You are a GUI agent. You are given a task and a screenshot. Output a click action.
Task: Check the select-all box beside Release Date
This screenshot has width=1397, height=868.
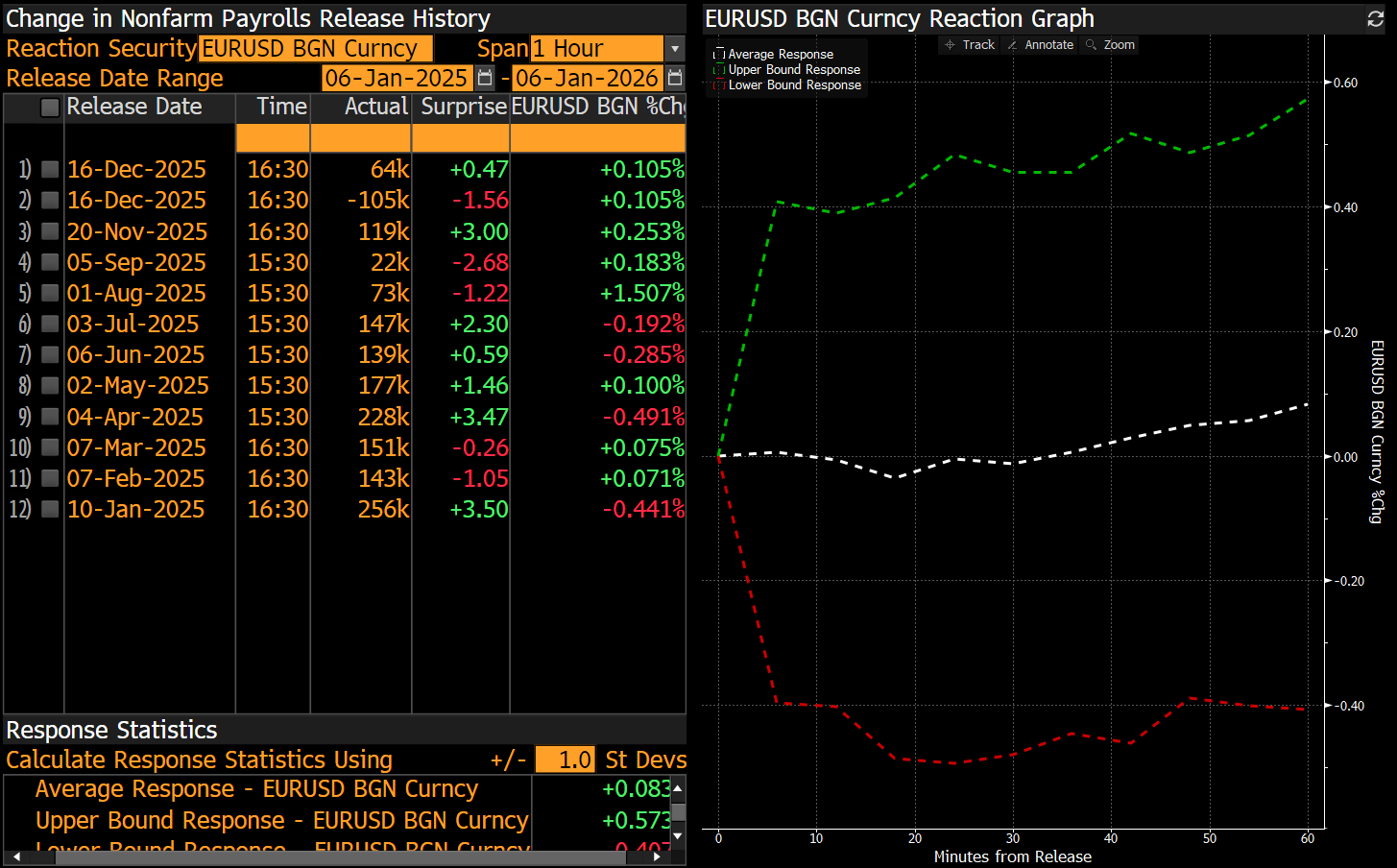tap(50, 108)
